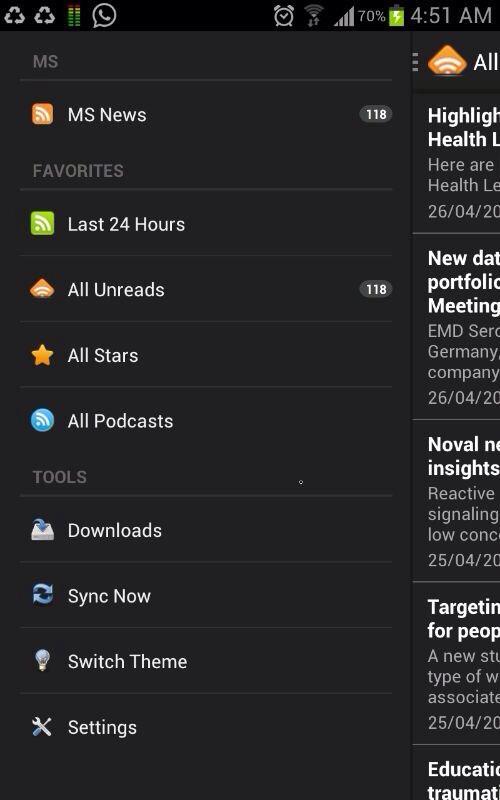Tap the Switch Theme lightbulb icon
Viewport: 500px width, 800px height.
tap(42, 661)
